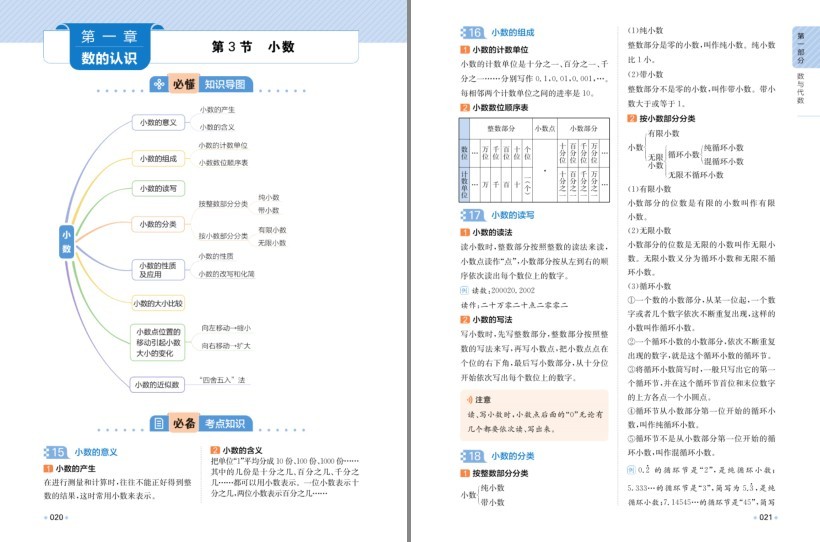820x542 pixels.
Task: Select the 小数的分类 mind-map node
Action: 158,224
